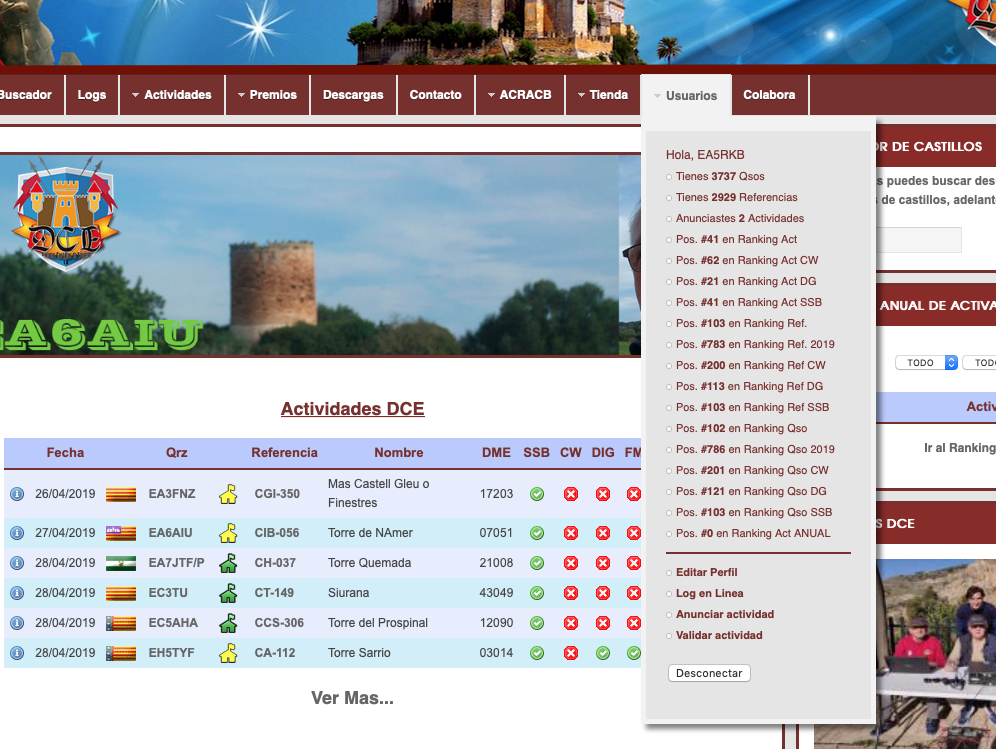The height and width of the screenshot is (749, 996).
Task: Open the Descargas menu item
Action: pyautogui.click(x=353, y=95)
